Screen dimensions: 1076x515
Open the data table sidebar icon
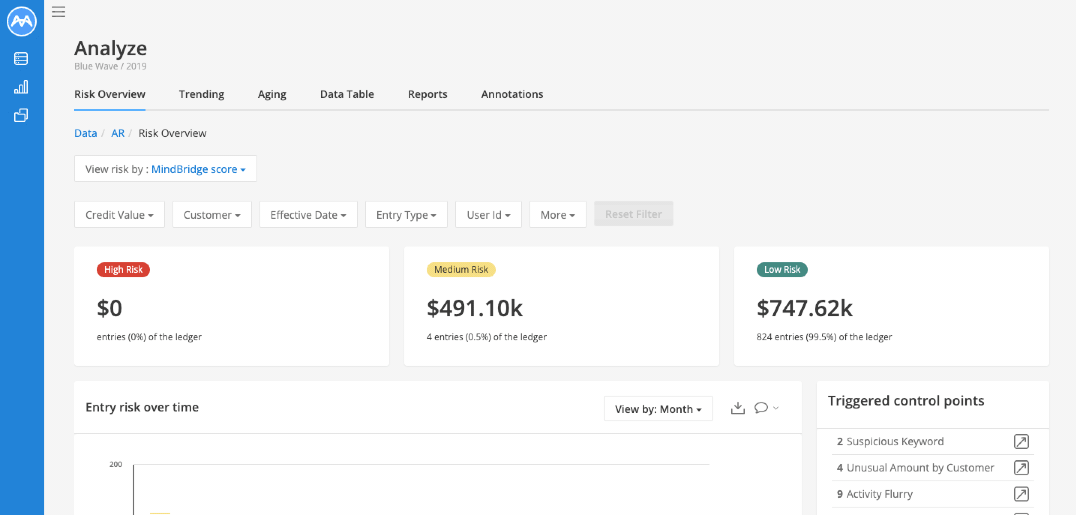pos(21,59)
